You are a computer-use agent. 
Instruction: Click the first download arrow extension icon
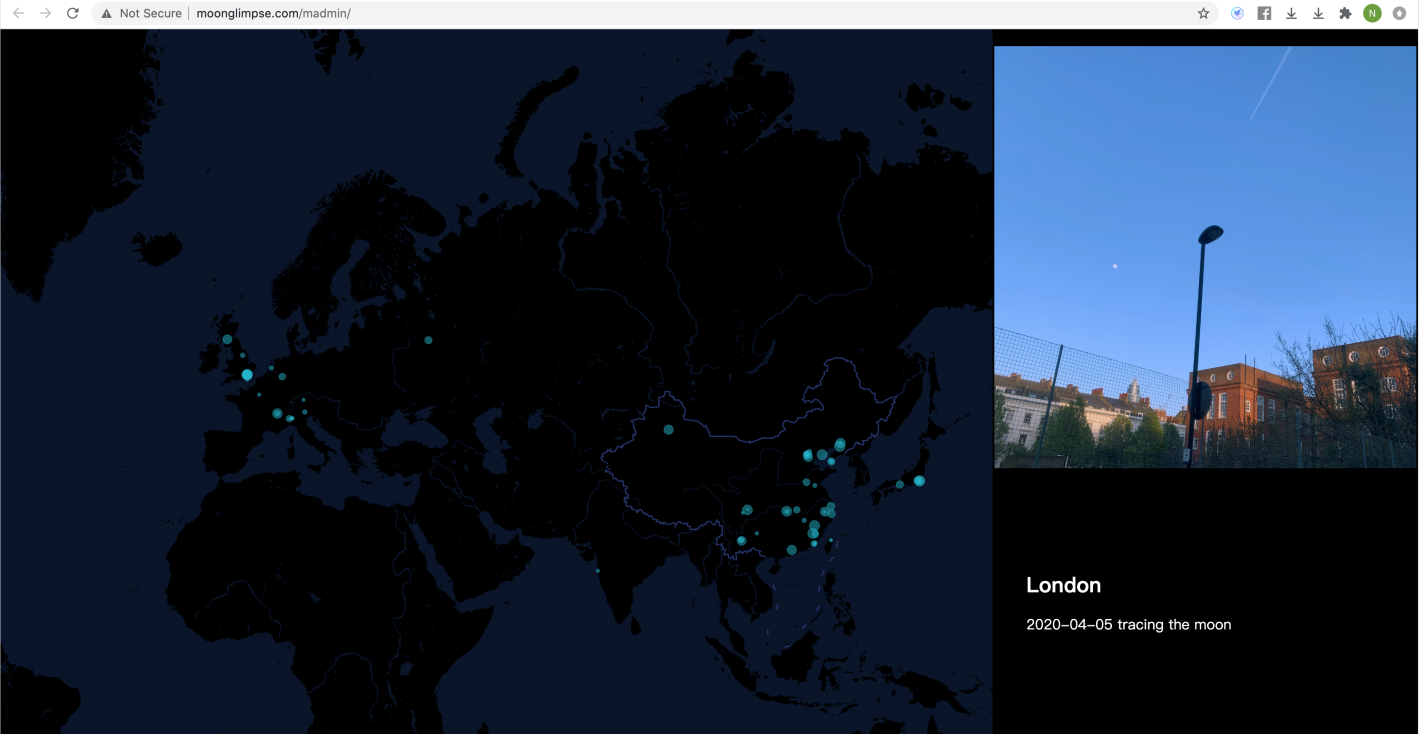click(1291, 13)
